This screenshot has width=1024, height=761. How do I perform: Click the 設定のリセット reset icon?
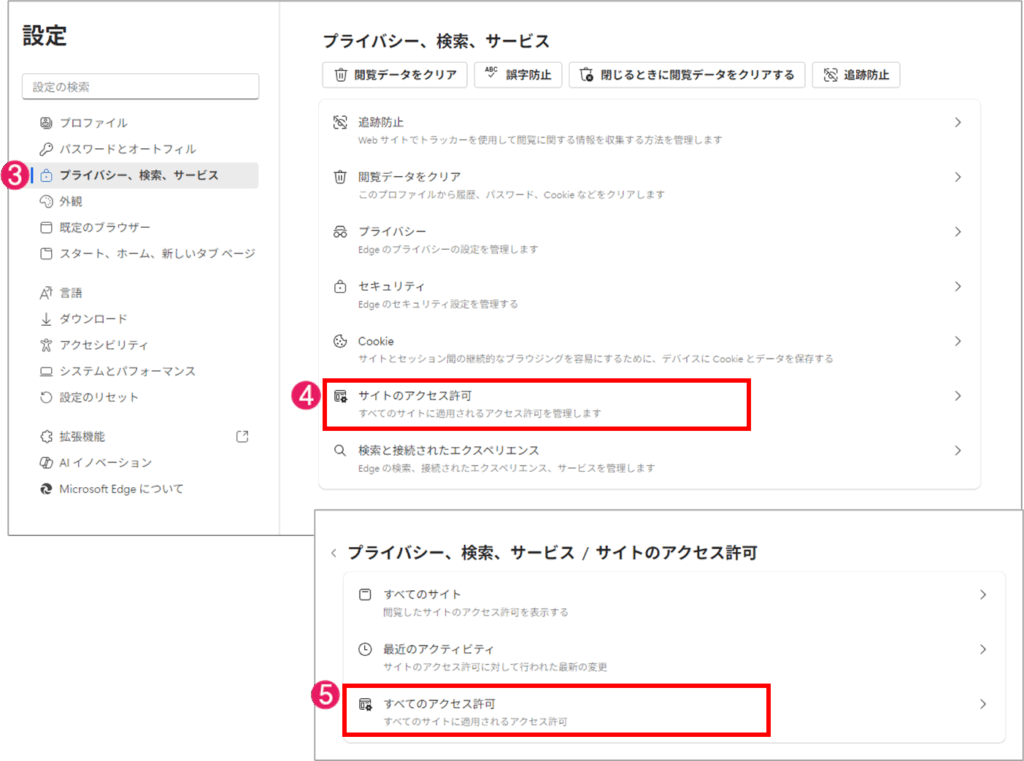pos(45,397)
